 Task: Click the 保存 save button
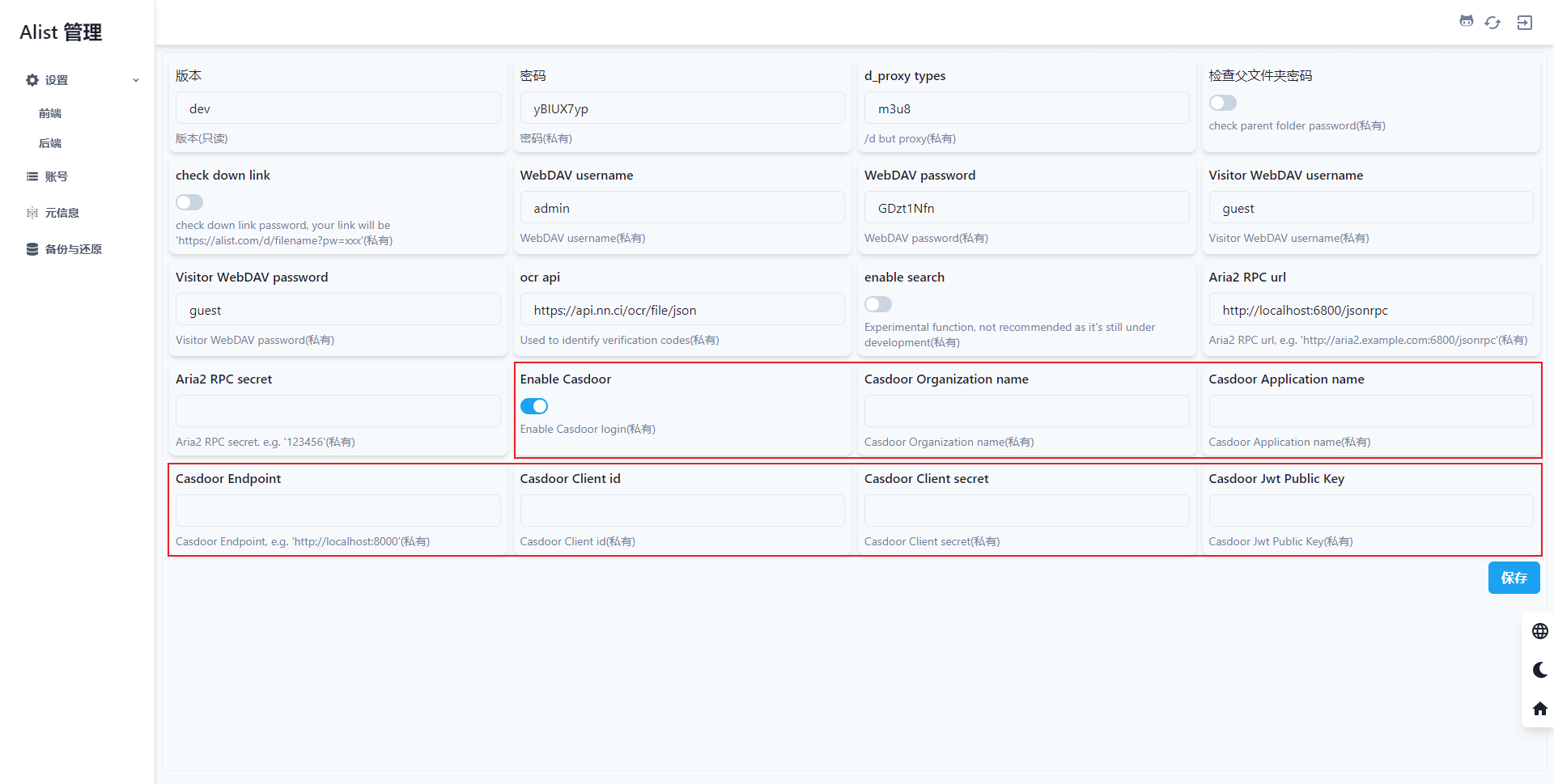(x=1514, y=578)
